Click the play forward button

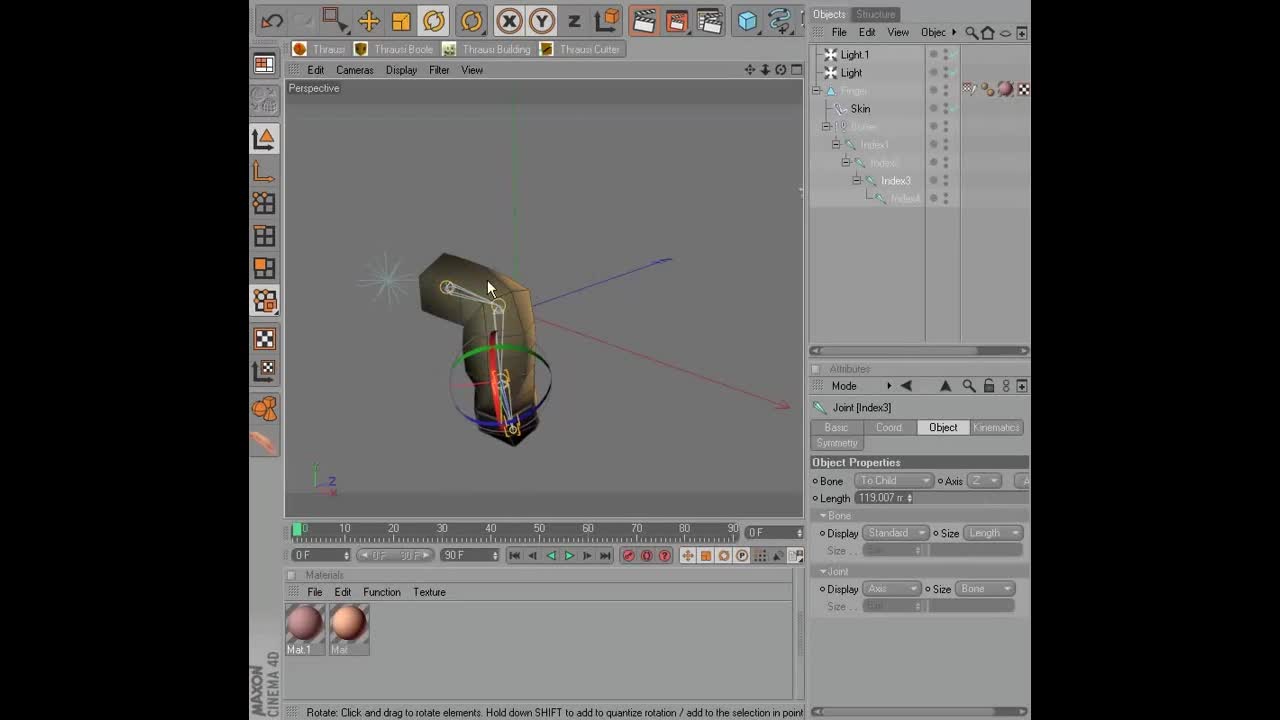pos(569,556)
